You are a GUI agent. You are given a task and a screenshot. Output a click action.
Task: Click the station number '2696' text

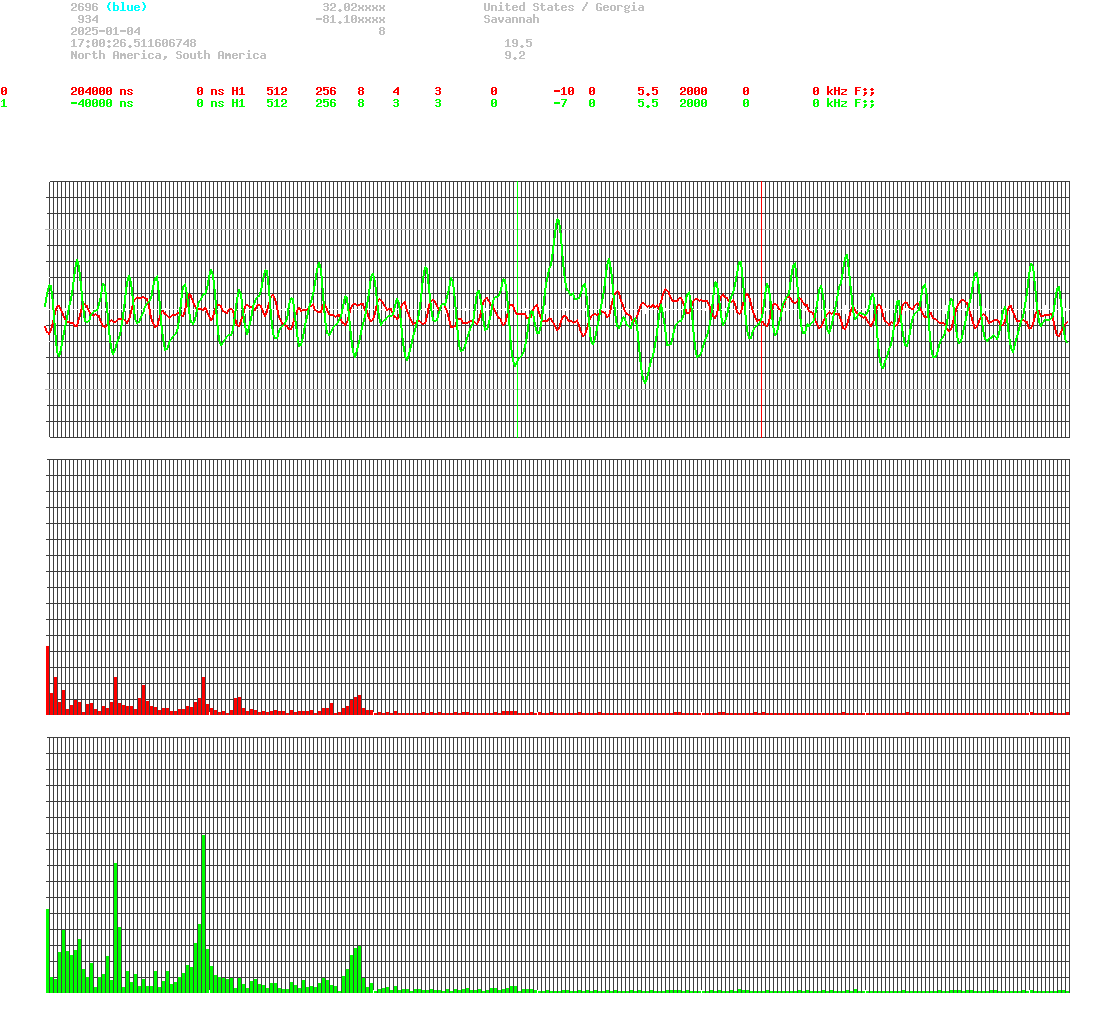84,7
